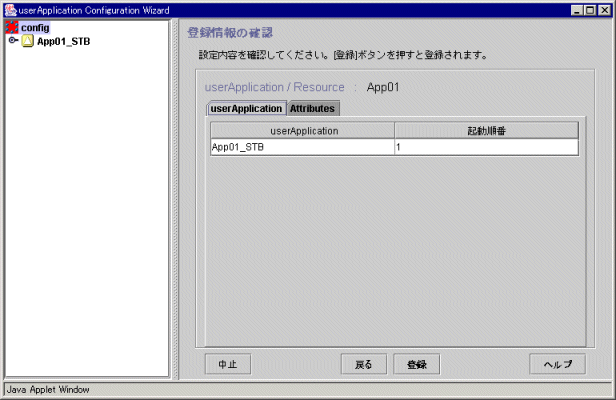This screenshot has width=616, height=400.
Task: Select the config root label
Action: 35,28
